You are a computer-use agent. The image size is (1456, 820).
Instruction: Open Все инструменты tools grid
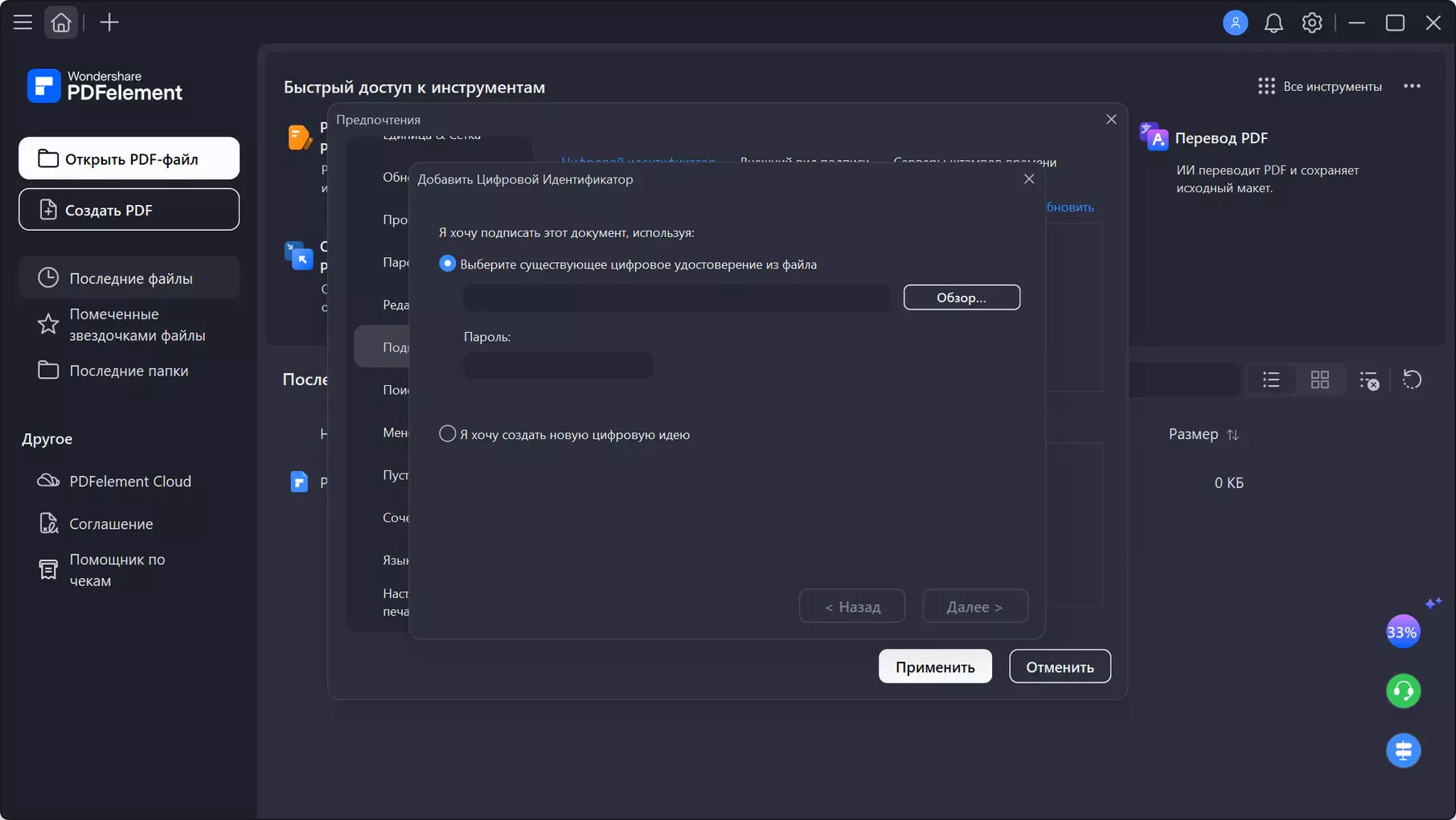tap(1319, 86)
